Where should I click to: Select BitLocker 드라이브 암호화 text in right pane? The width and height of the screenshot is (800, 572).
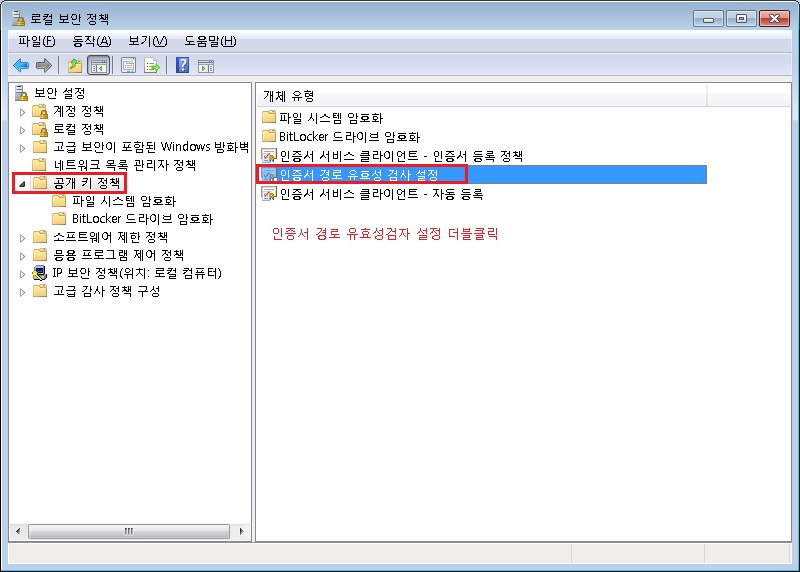tap(349, 136)
